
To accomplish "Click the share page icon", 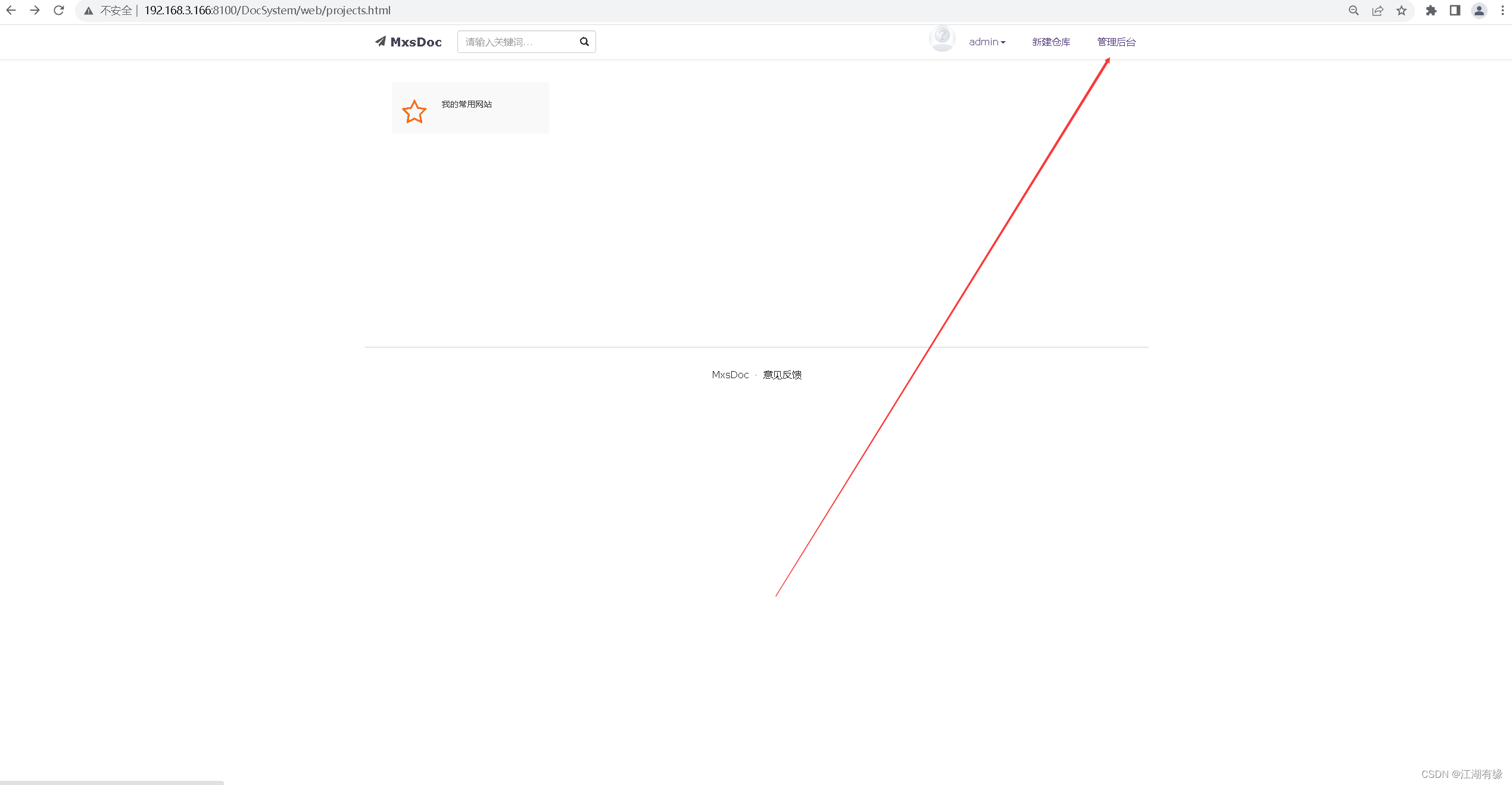I will [x=1377, y=10].
